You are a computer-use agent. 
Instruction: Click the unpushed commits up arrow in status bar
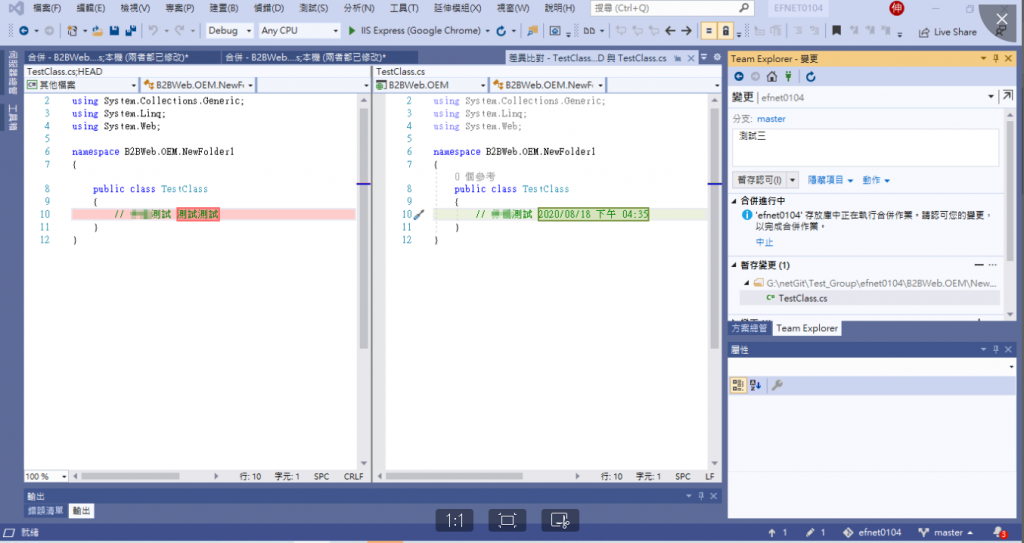point(778,533)
